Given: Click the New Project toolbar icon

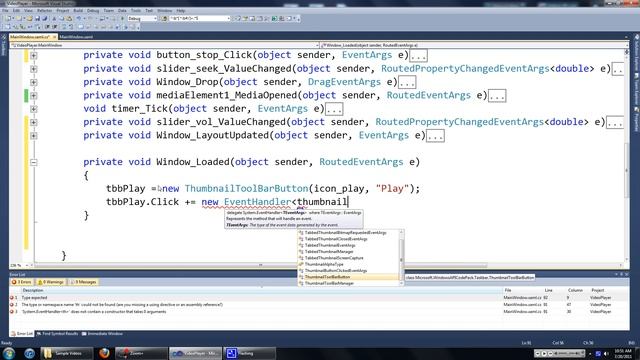Looking at the screenshot, I should 9,18.
